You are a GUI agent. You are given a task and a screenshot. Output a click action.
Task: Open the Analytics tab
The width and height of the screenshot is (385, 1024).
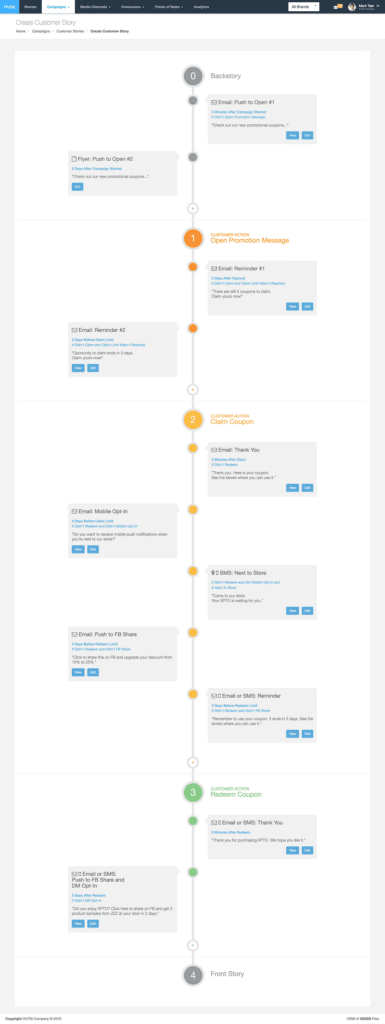point(202,7)
